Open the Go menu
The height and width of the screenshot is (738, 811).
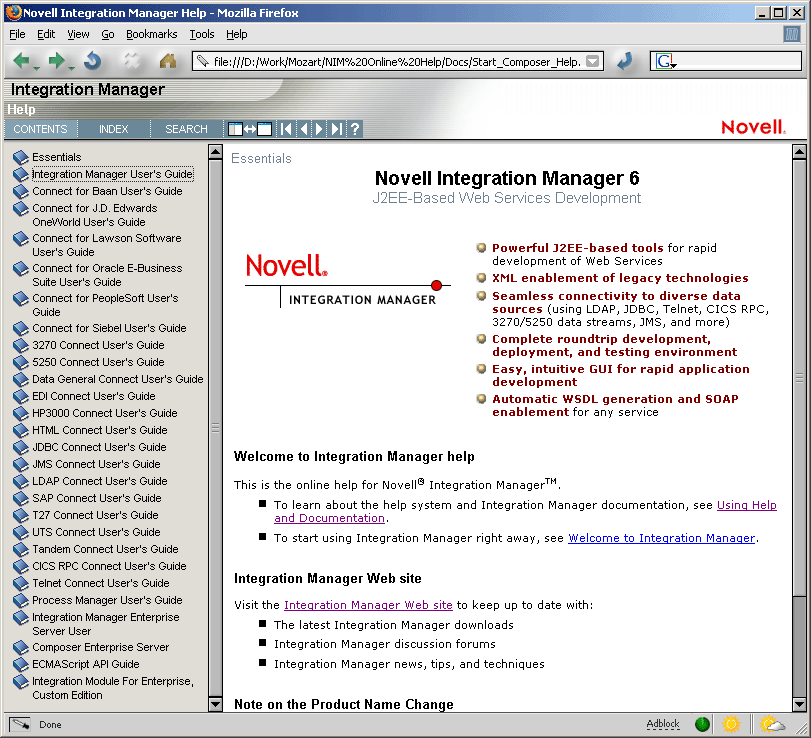point(108,34)
